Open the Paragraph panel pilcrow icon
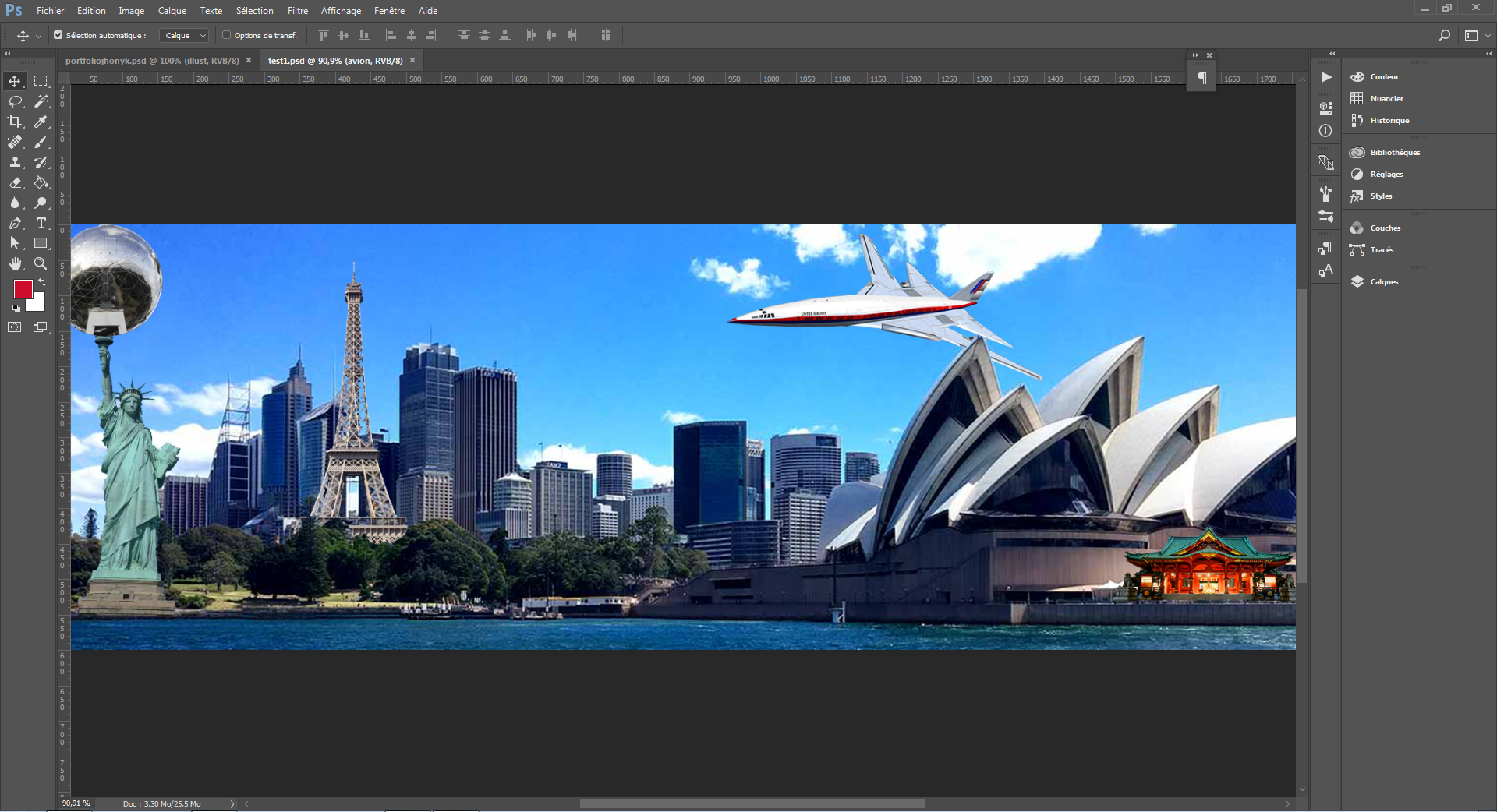Image resolution: width=1497 pixels, height=812 pixels. click(x=1201, y=78)
